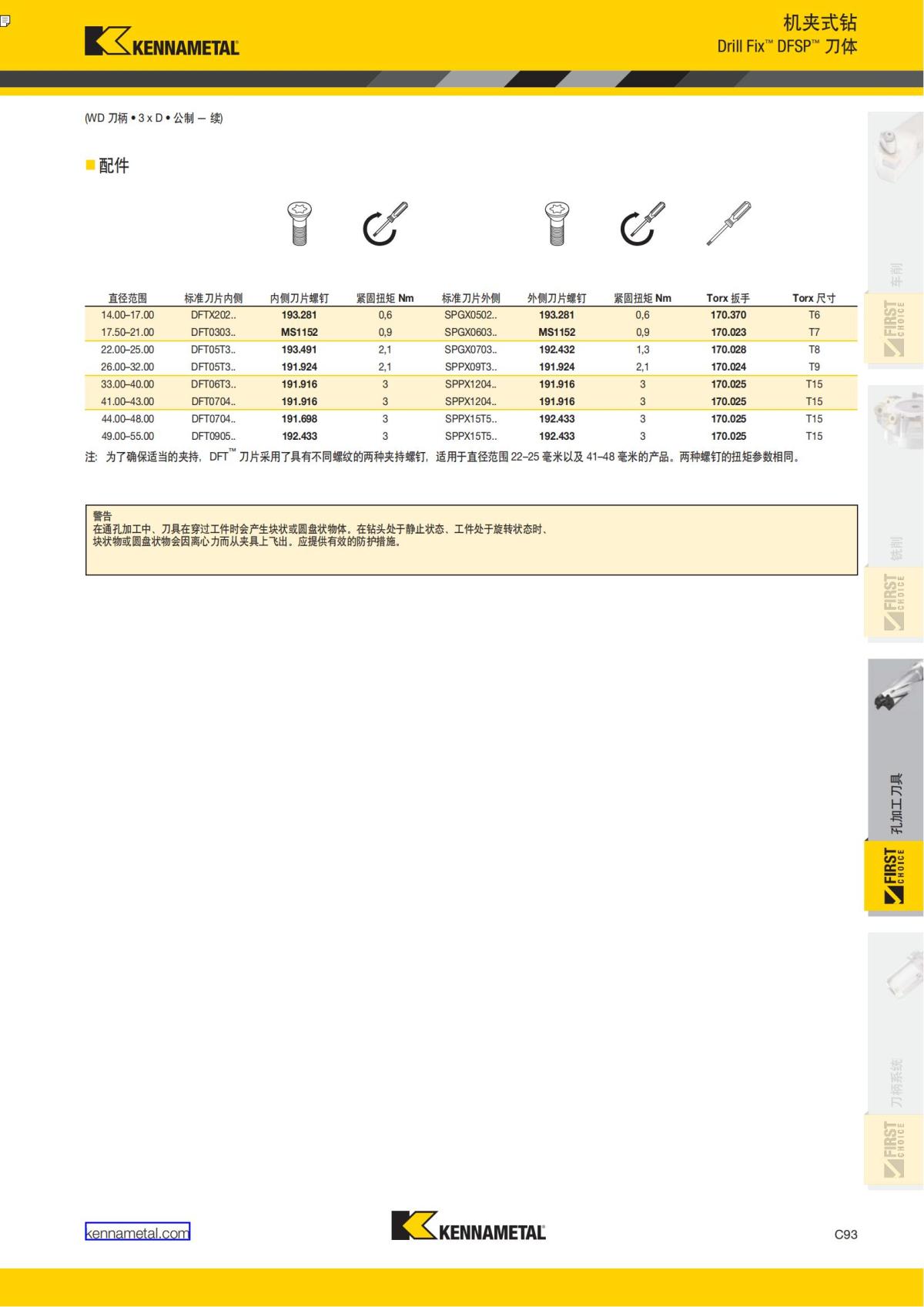Select the SPGX0502.. outer insert cell
Image resolution: width=924 pixels, height=1307 pixels.
click(470, 315)
